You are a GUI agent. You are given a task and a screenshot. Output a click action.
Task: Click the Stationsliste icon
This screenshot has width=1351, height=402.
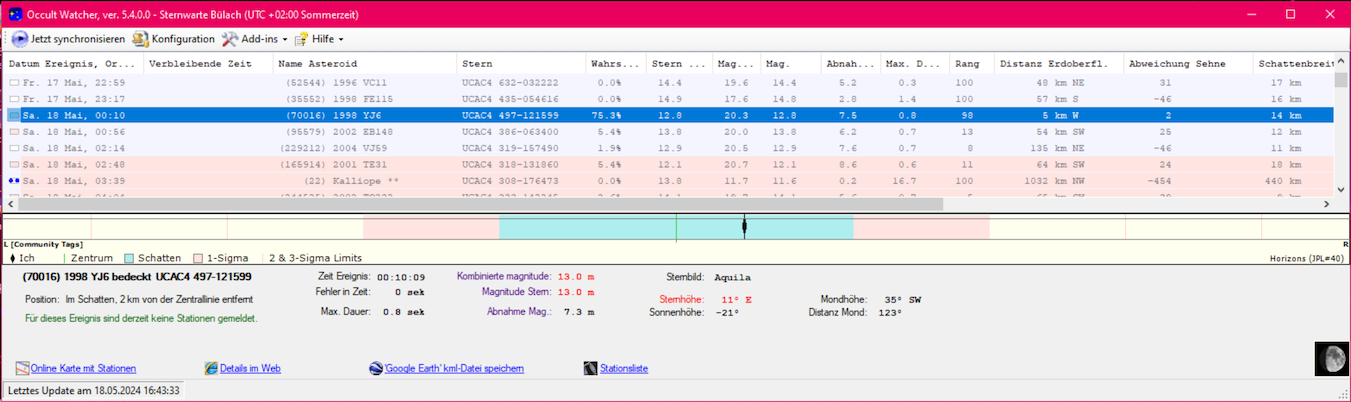[591, 368]
